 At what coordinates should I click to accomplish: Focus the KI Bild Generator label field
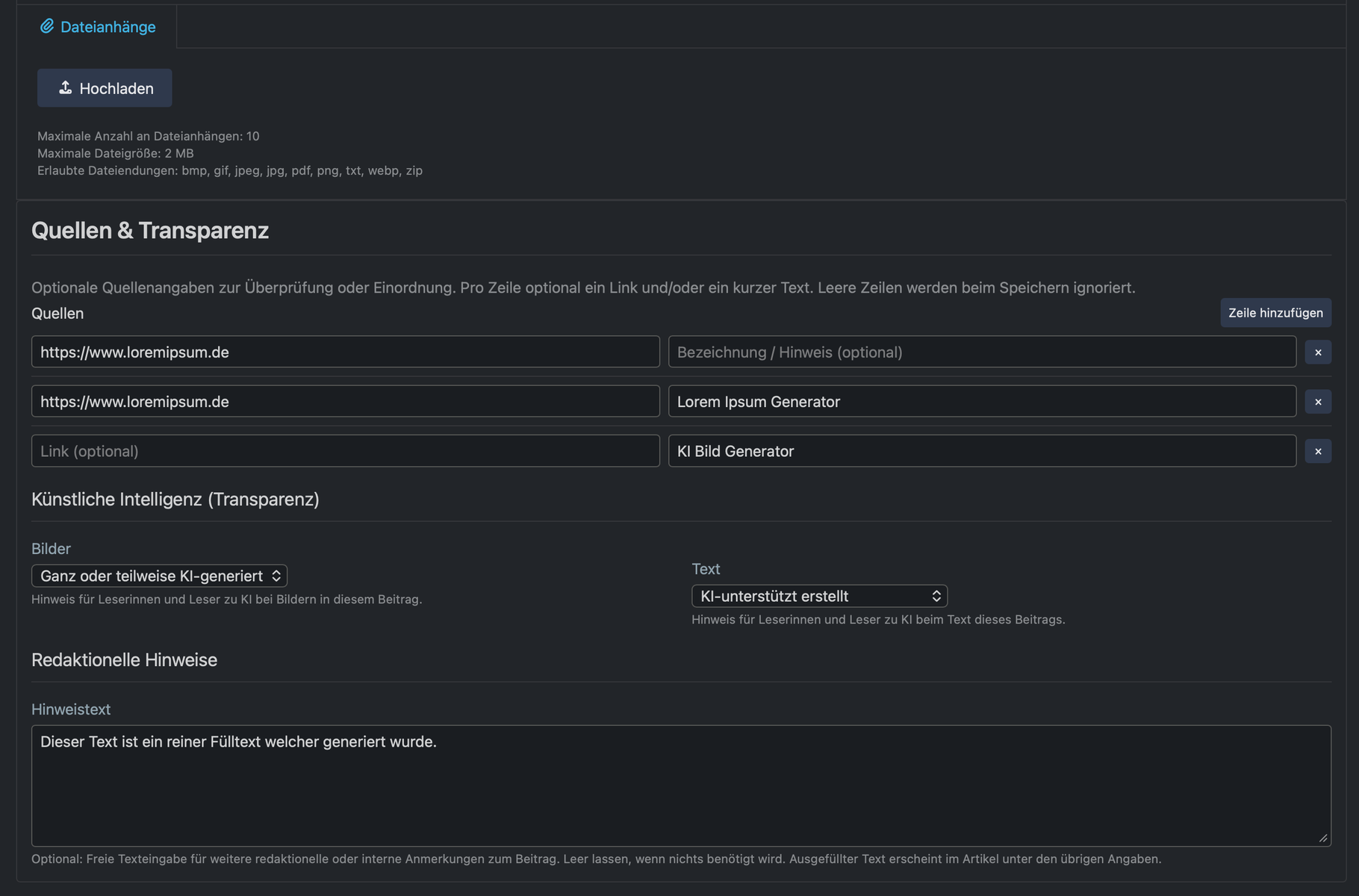coord(981,451)
